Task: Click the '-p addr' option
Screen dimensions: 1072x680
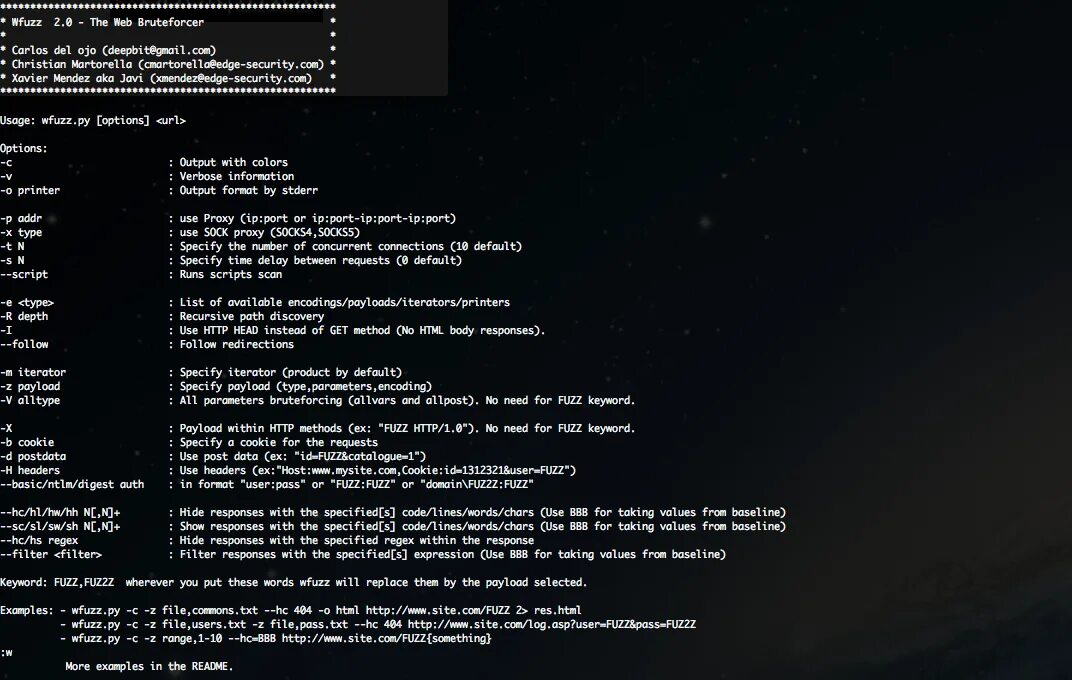Action: point(21,218)
